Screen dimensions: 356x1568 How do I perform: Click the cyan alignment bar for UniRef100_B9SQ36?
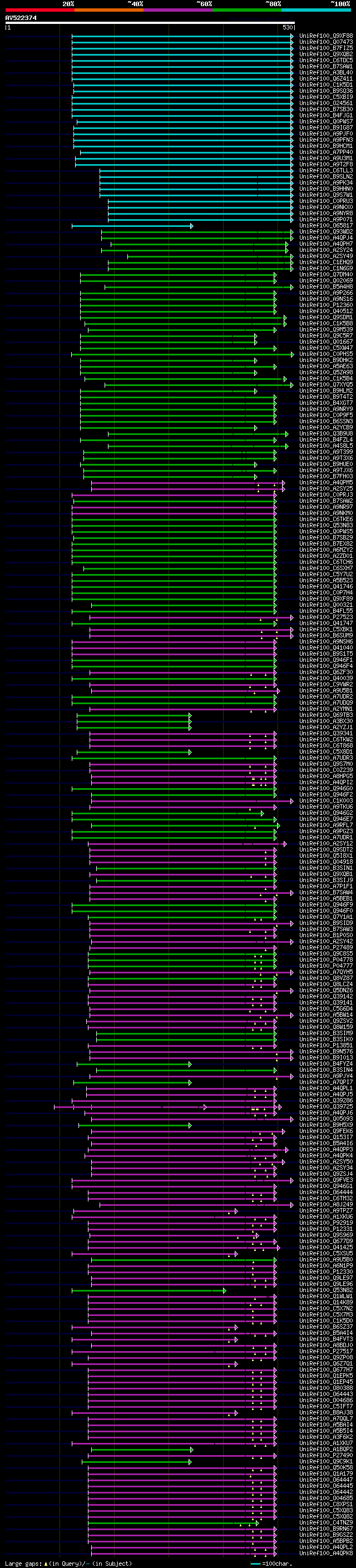(x=183, y=91)
